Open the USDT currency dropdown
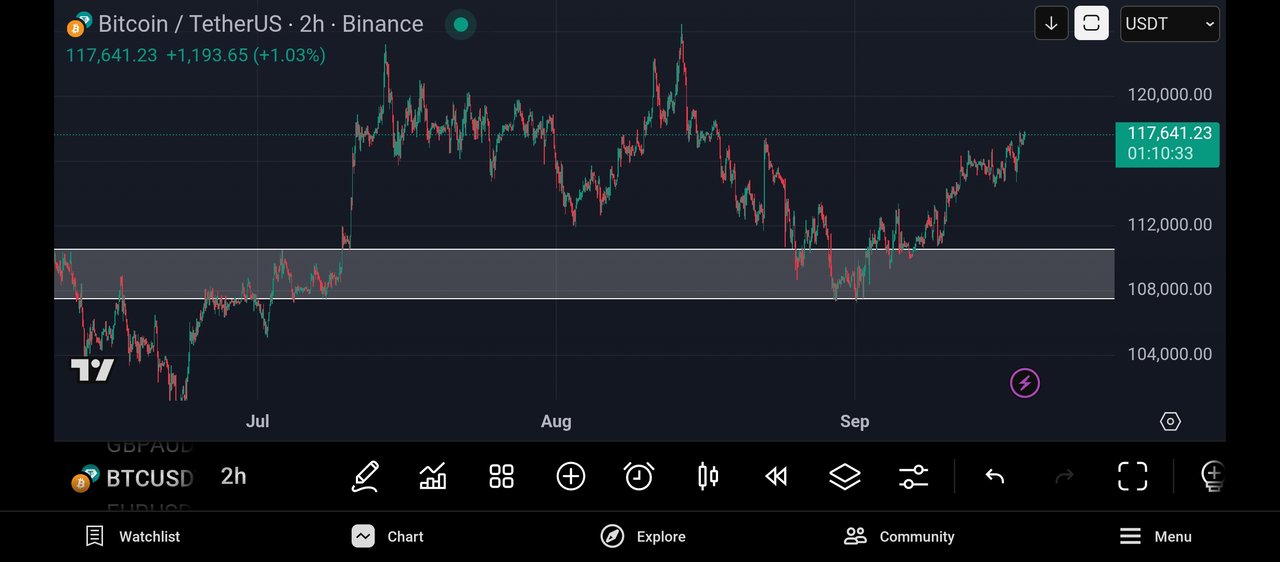This screenshot has width=1280, height=562. click(1170, 23)
